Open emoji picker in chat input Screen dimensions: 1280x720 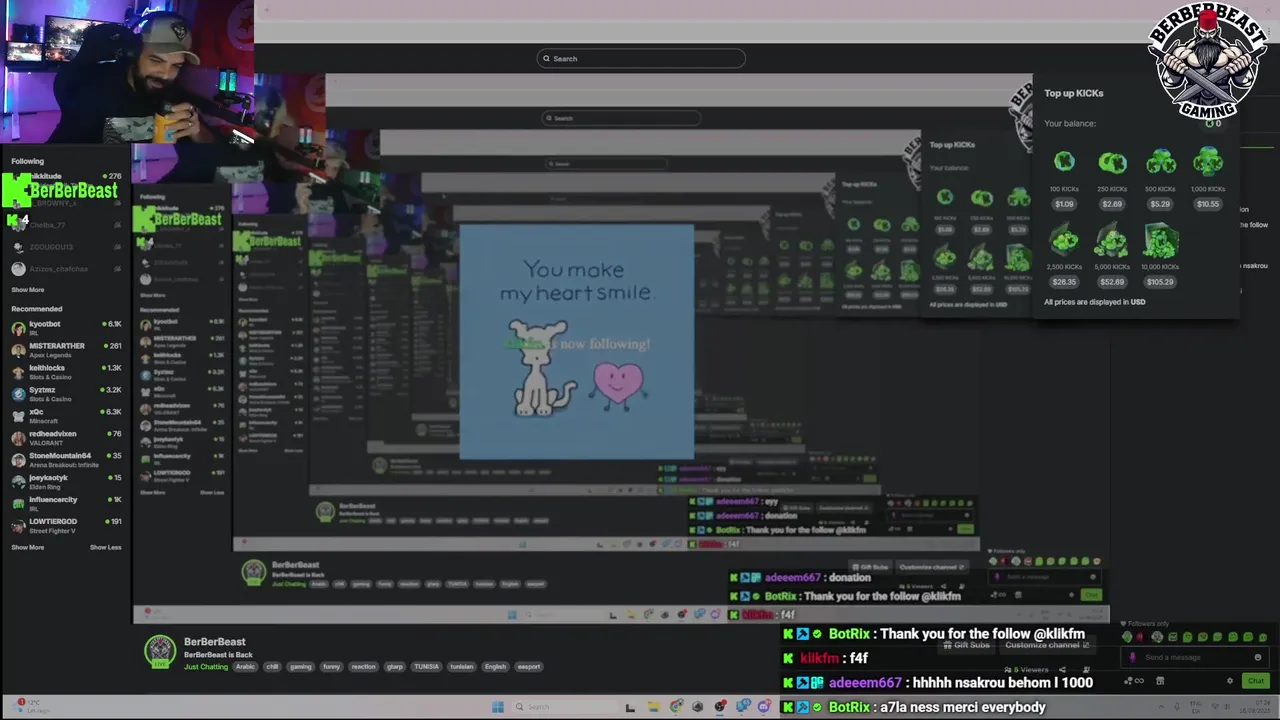1258,657
